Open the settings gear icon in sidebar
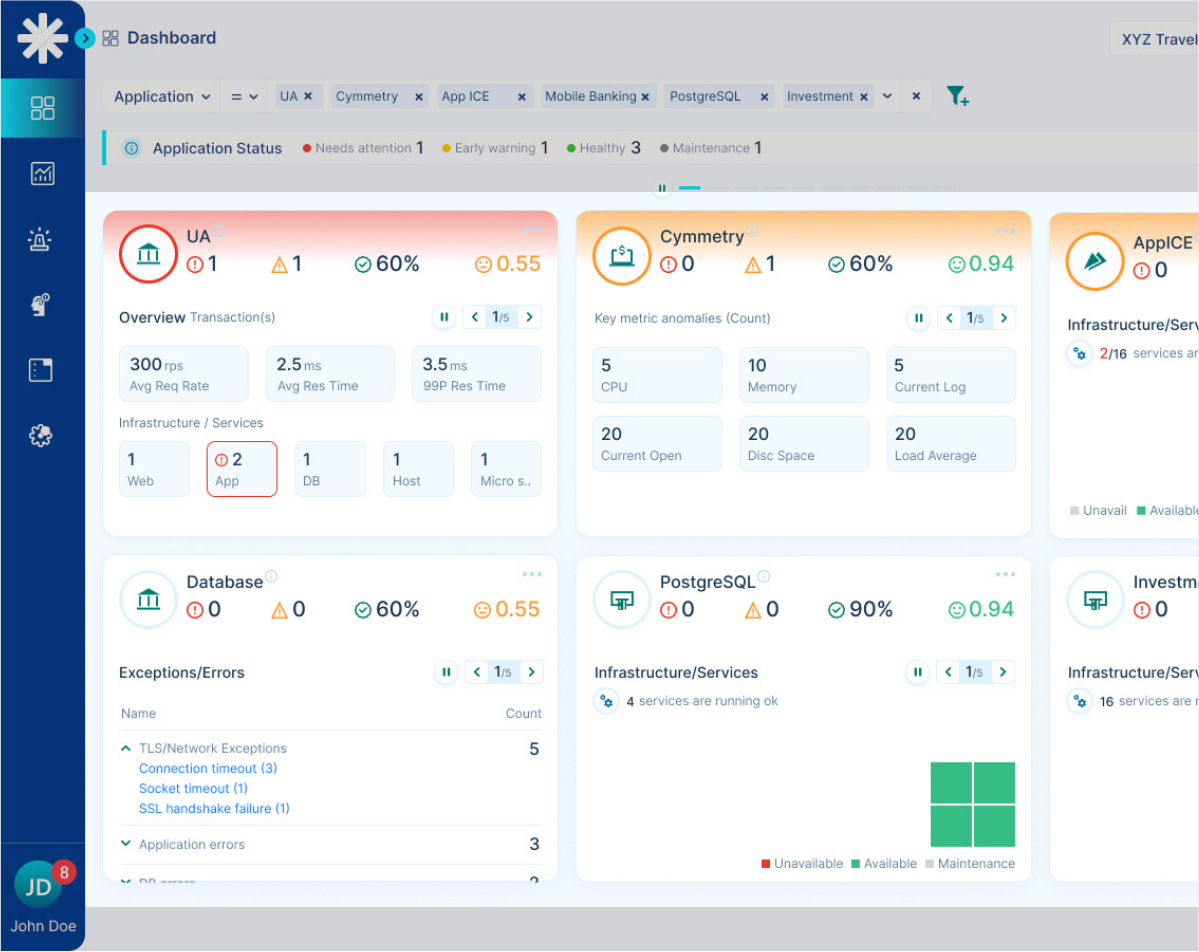 click(42, 436)
